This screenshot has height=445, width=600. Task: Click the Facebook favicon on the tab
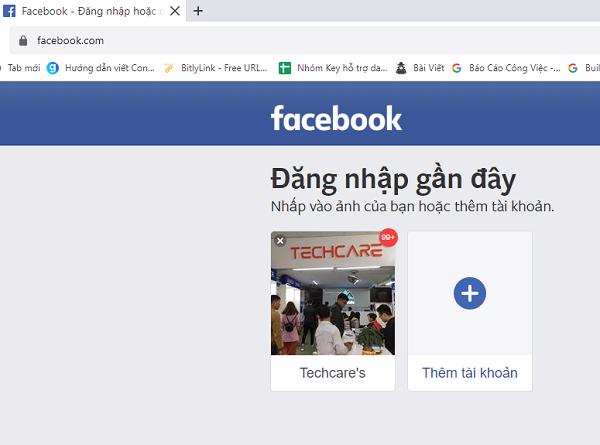[11, 11]
